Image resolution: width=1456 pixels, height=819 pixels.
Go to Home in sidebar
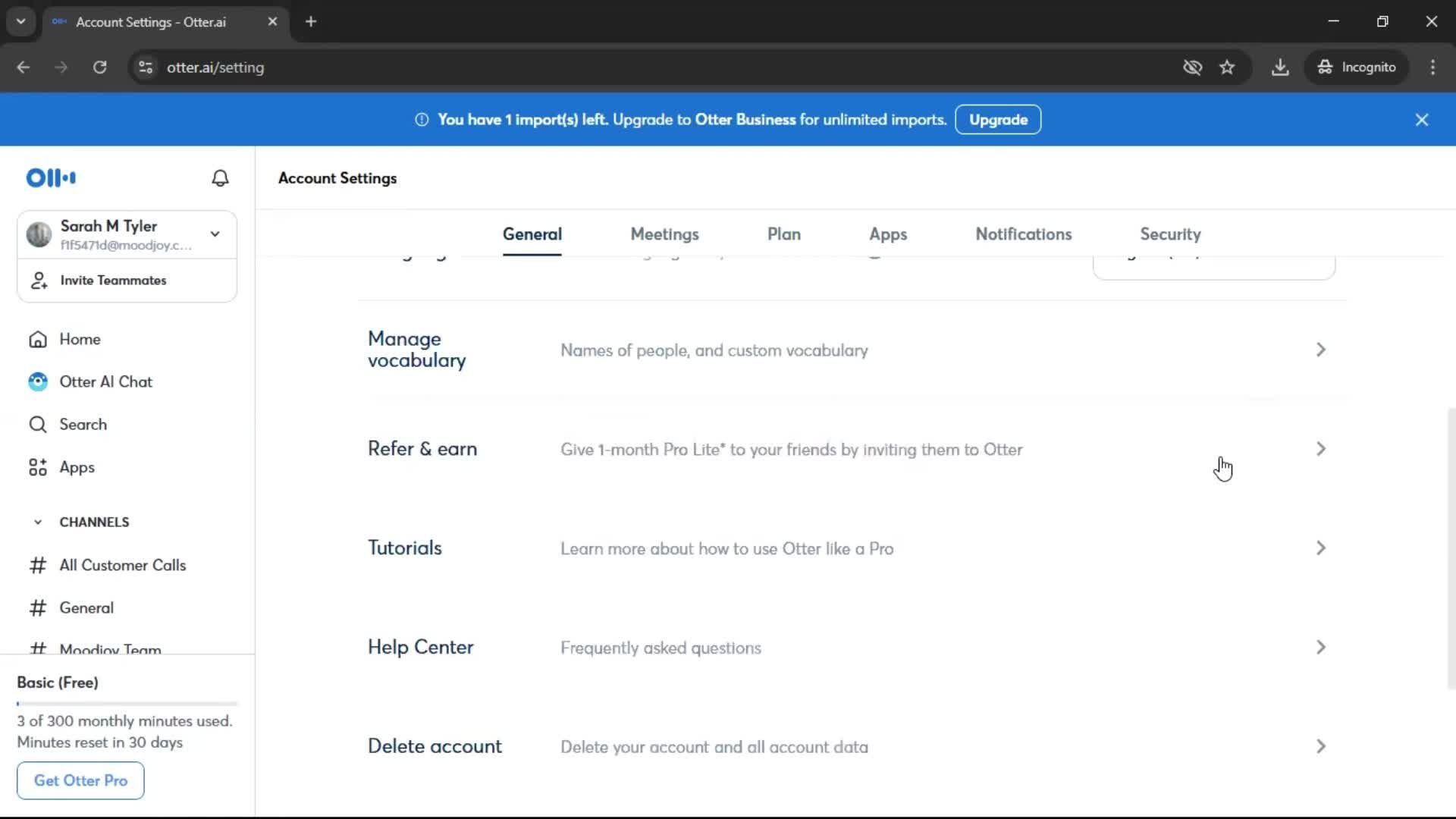80,339
